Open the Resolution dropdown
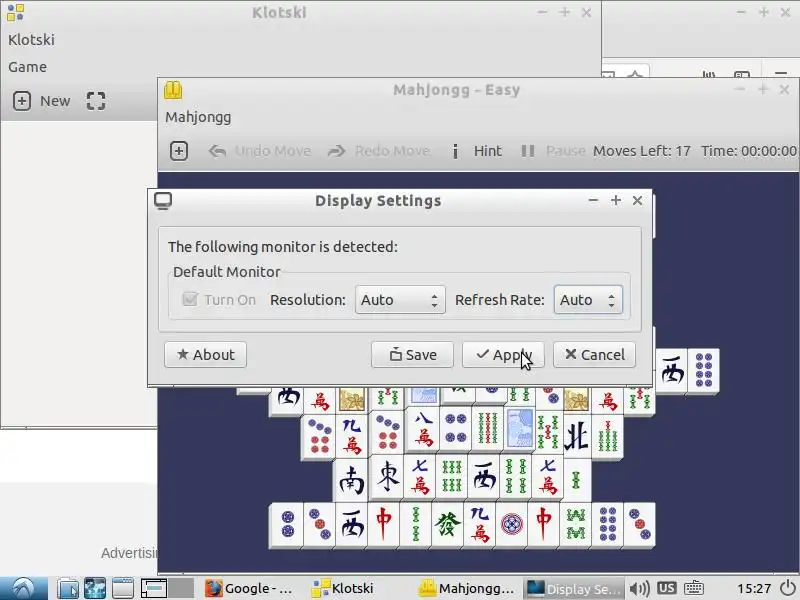 coord(400,299)
